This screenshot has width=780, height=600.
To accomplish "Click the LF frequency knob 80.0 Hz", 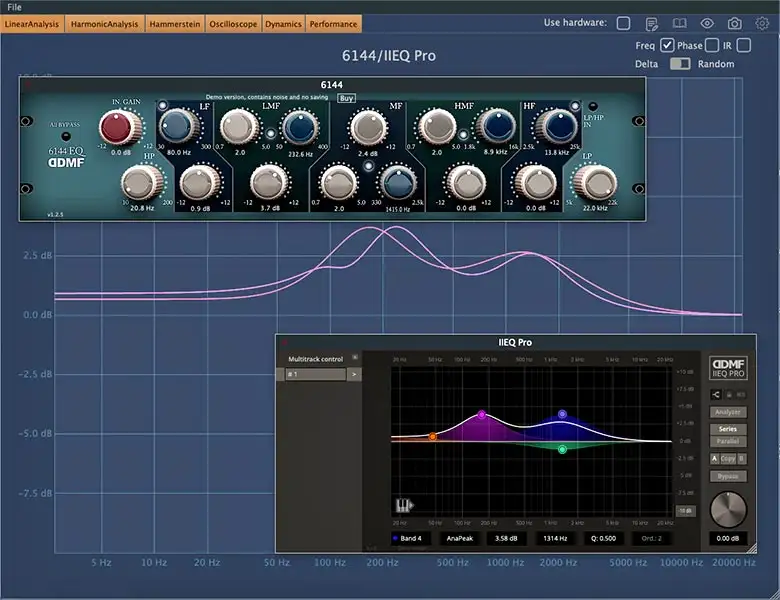I will [x=179, y=126].
